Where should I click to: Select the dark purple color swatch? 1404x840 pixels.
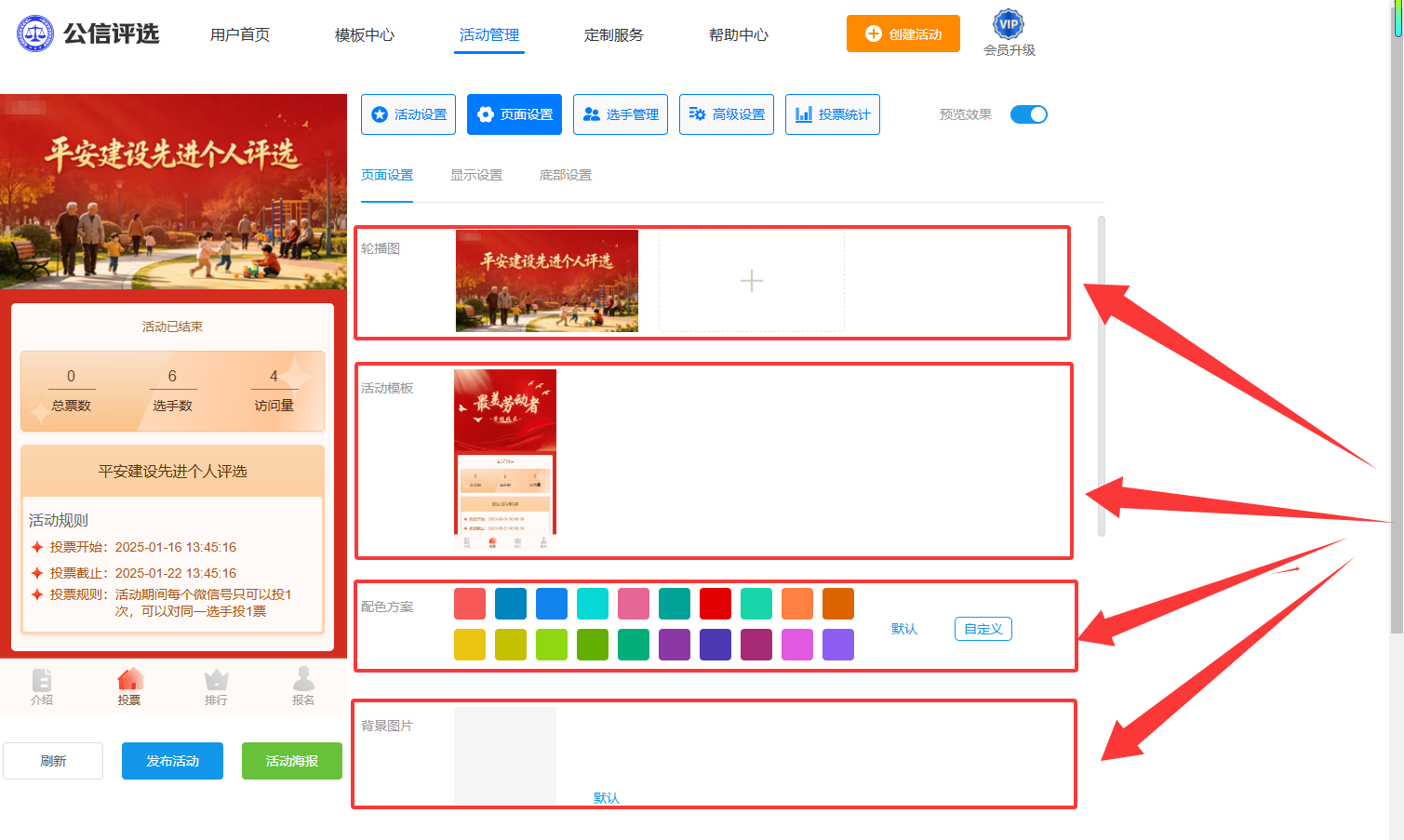pyautogui.click(x=675, y=645)
